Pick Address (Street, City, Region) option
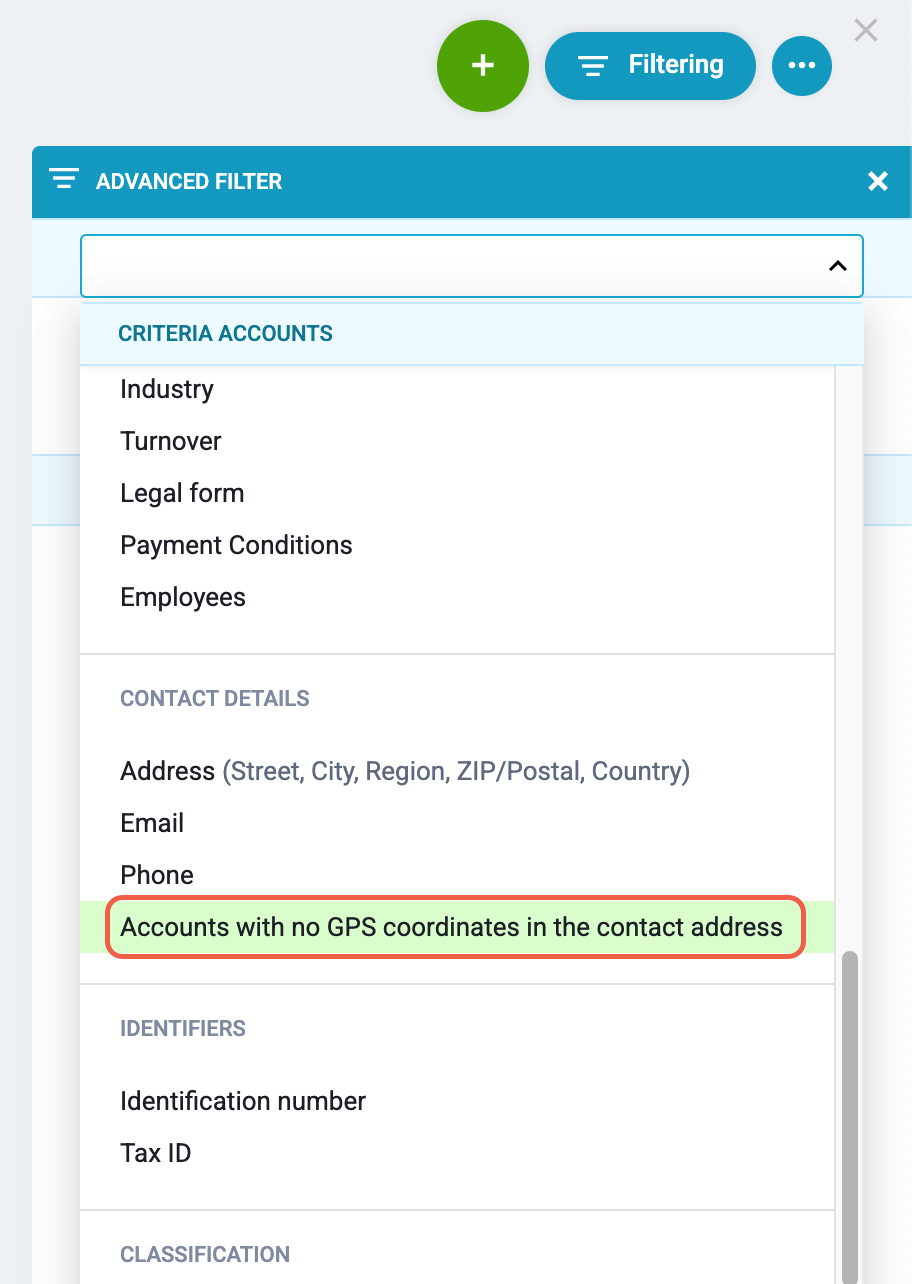 click(x=404, y=771)
